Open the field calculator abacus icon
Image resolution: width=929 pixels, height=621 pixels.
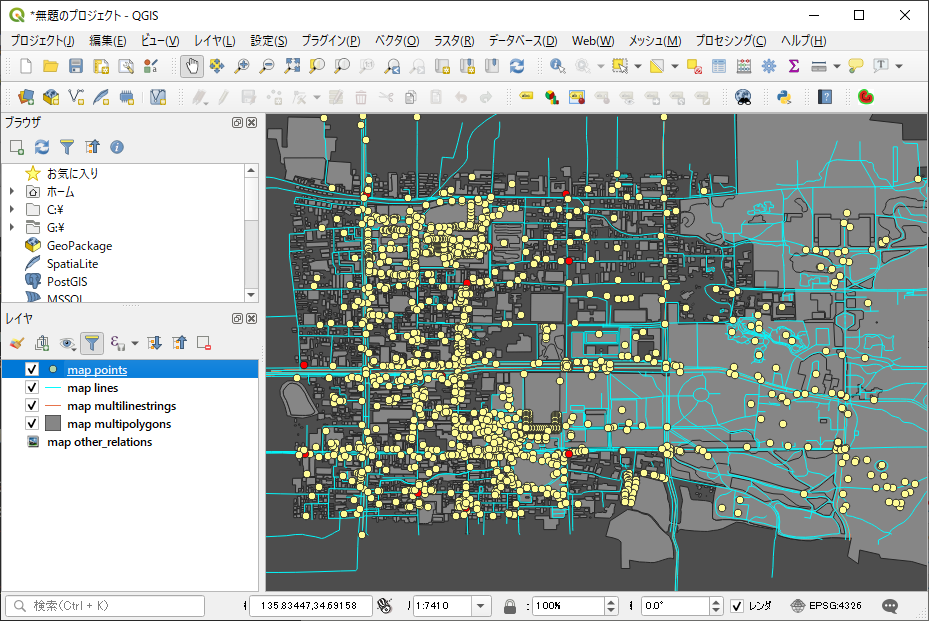click(x=744, y=66)
